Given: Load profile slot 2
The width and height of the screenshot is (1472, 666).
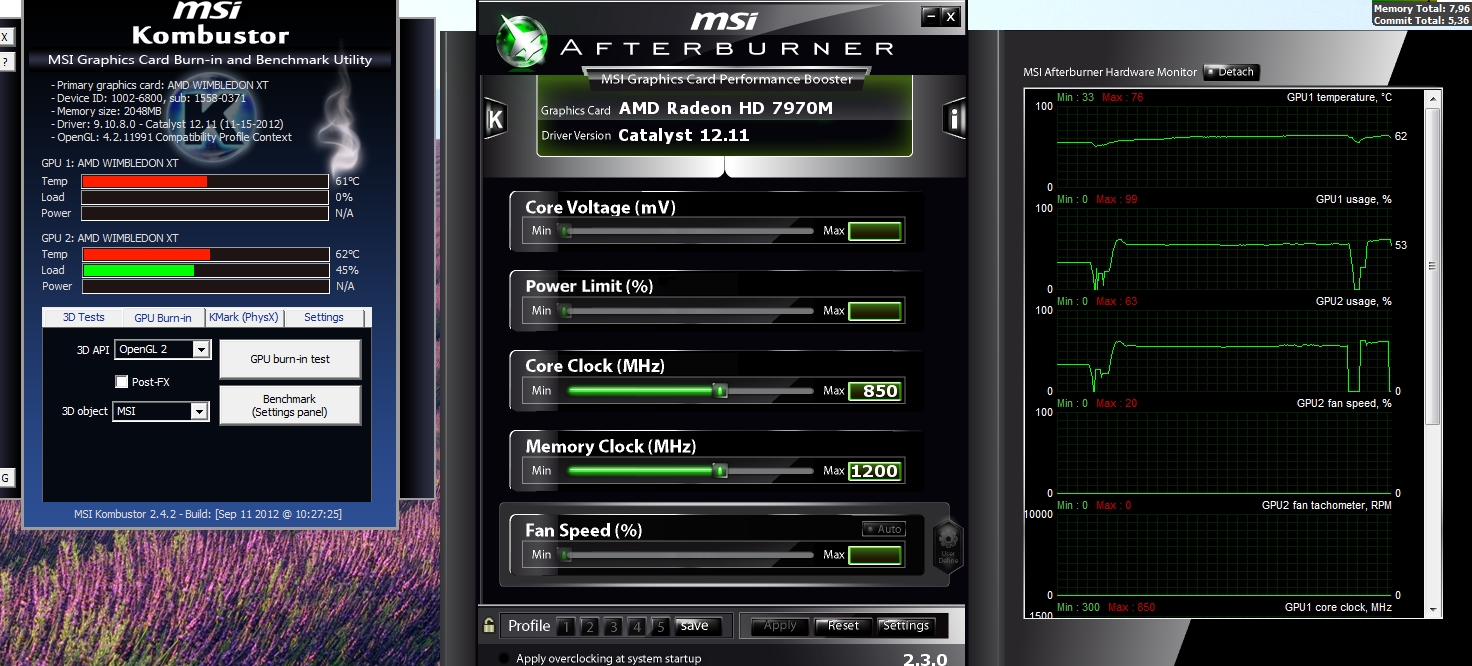Looking at the screenshot, I should (589, 627).
